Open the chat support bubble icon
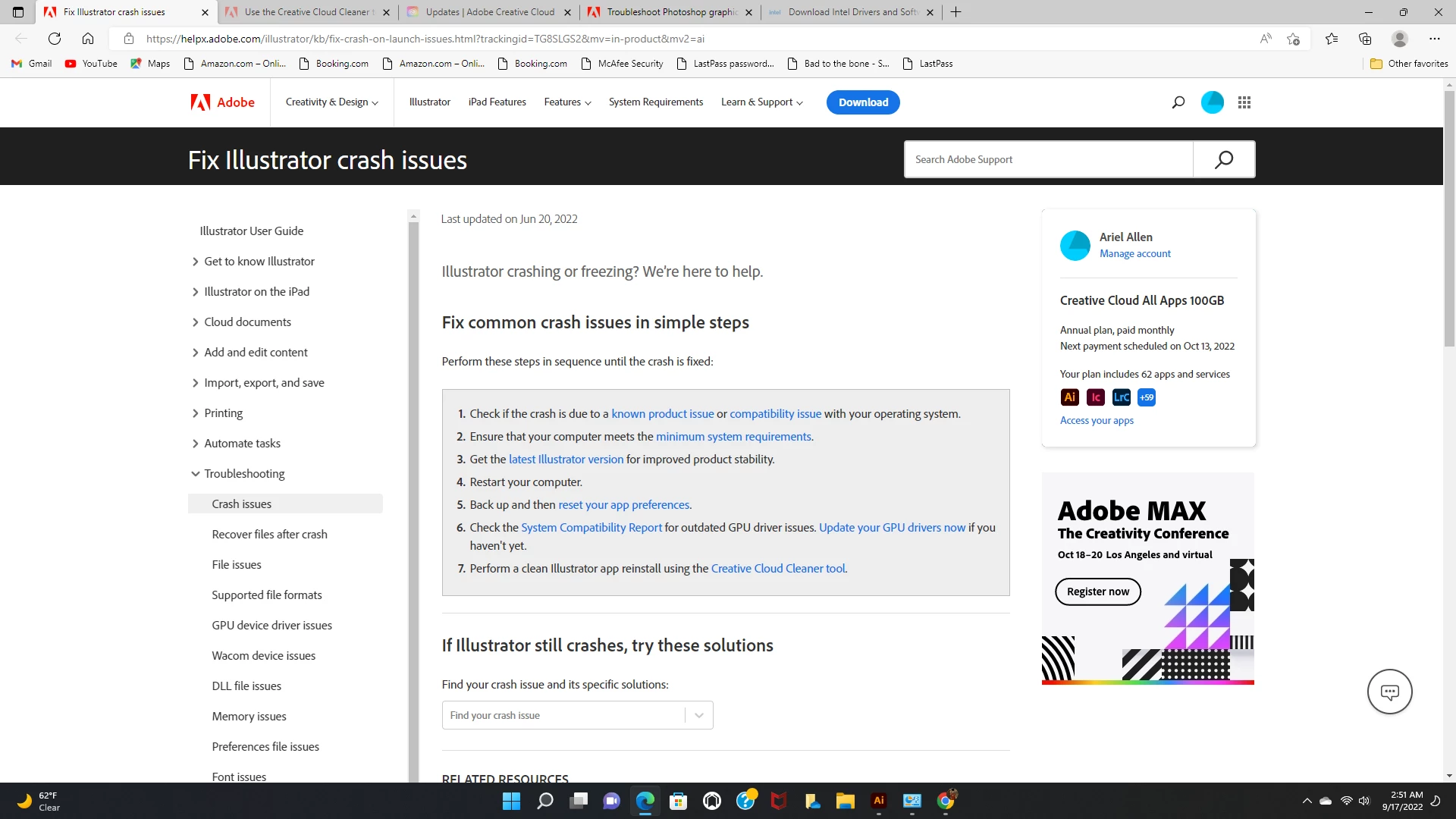Image resolution: width=1456 pixels, height=819 pixels. click(x=1389, y=692)
